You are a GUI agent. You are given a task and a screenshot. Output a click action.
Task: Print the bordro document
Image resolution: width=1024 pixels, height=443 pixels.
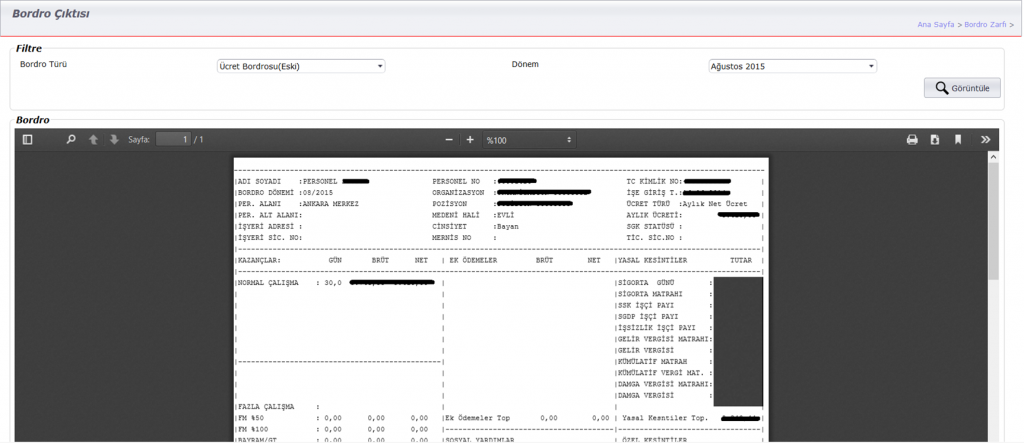coord(912,140)
